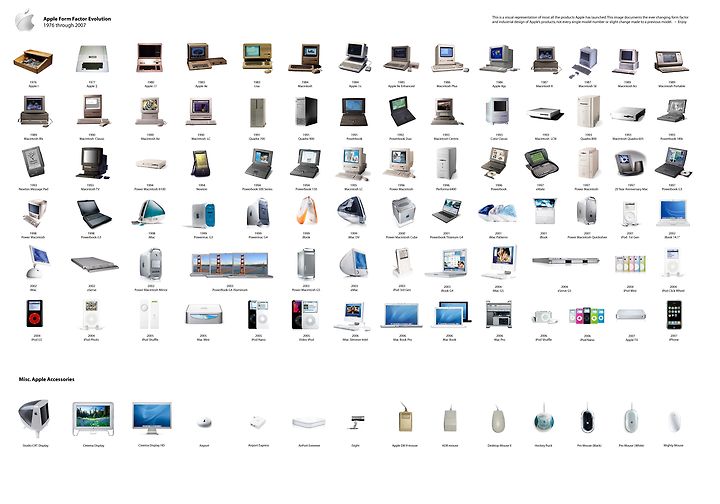720x504 pixels.
Task: Click the 2005 iPod Nano image
Action: (x=258, y=314)
